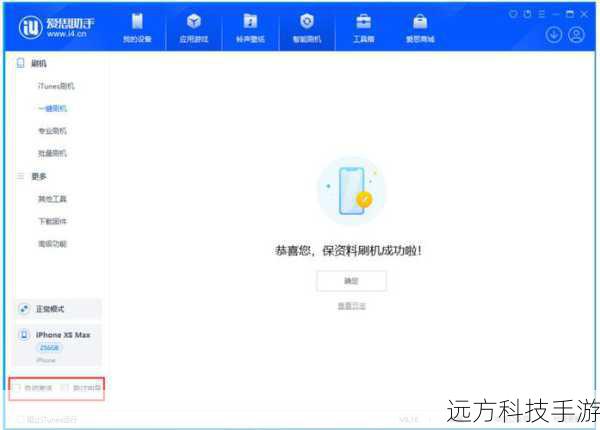Click the 确定 confirm button
Image resolution: width=600 pixels, height=430 pixels.
click(351, 281)
